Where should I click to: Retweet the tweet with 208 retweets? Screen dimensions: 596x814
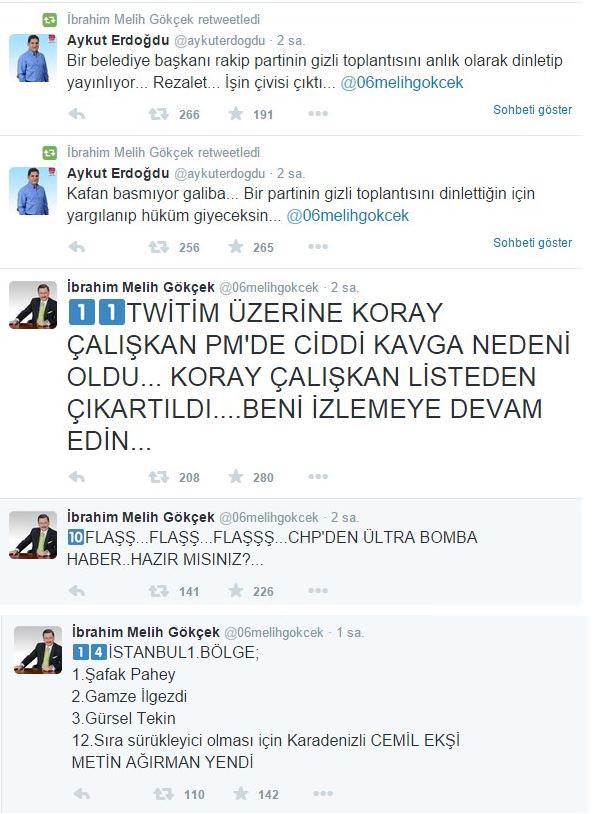(x=158, y=477)
